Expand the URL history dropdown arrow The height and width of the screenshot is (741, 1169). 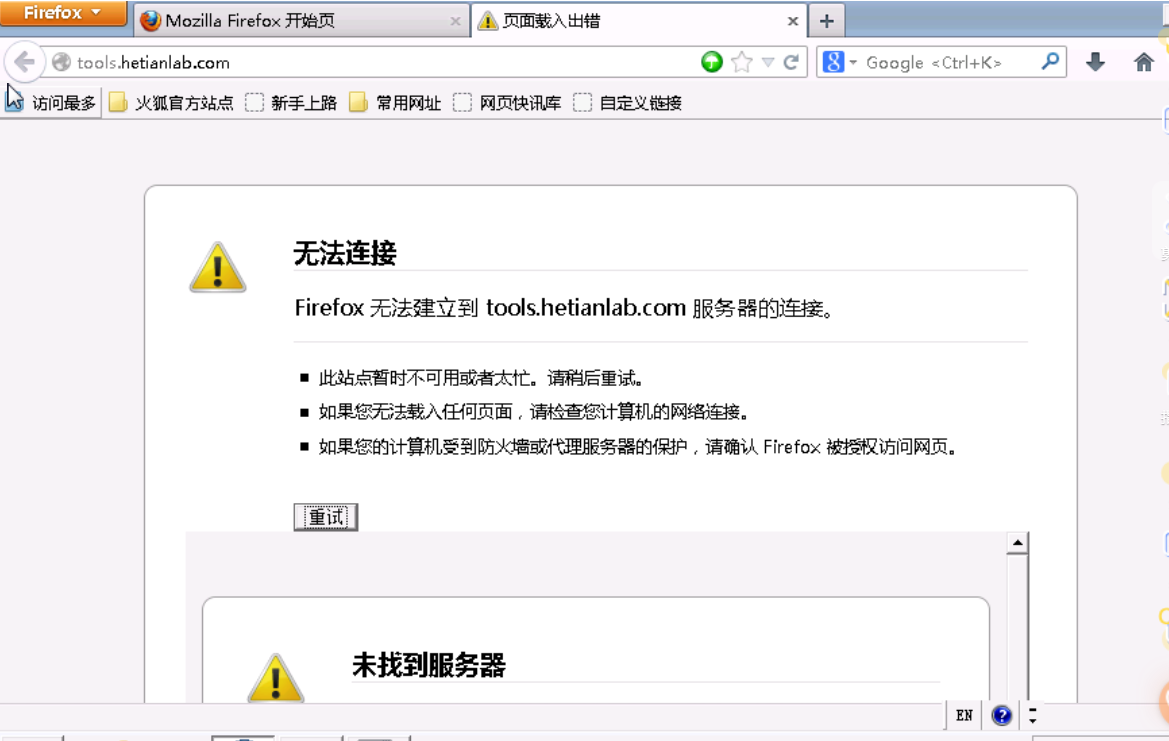pos(768,63)
